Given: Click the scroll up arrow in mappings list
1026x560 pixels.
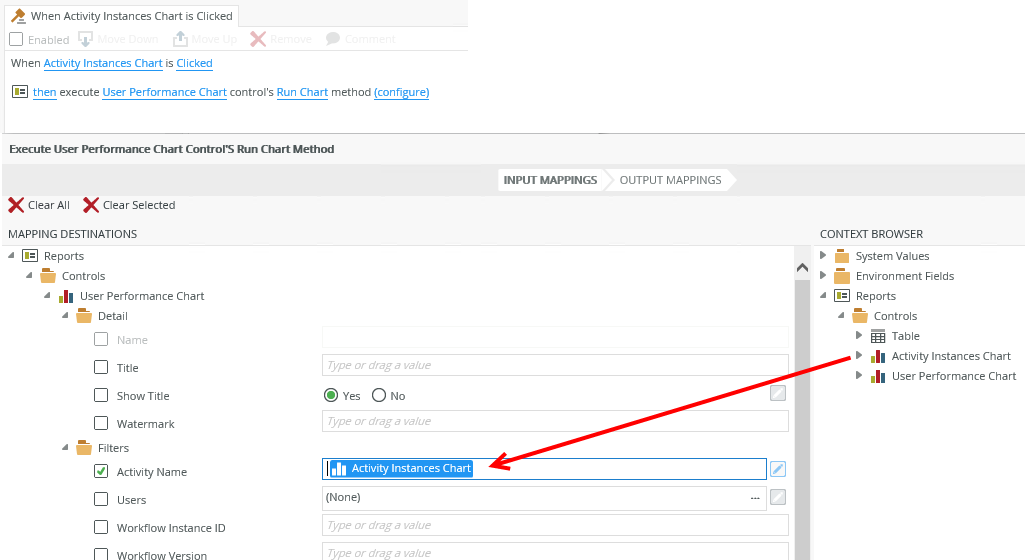Looking at the screenshot, I should [802, 268].
